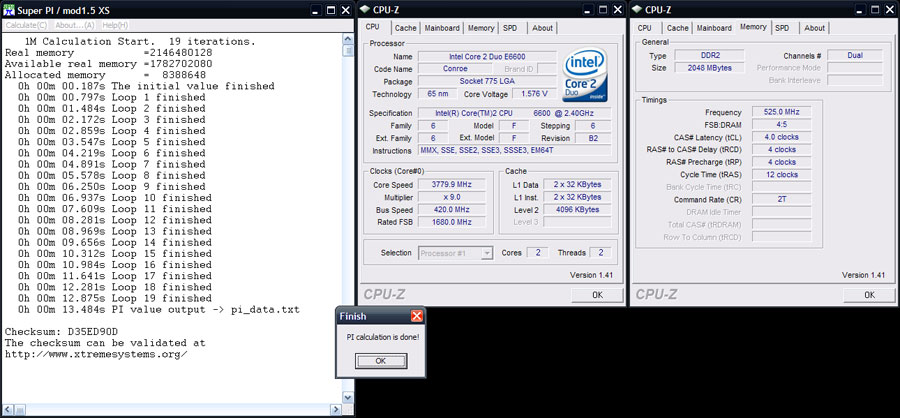Click the Cycle Time value 12 clocks

[x=781, y=175]
